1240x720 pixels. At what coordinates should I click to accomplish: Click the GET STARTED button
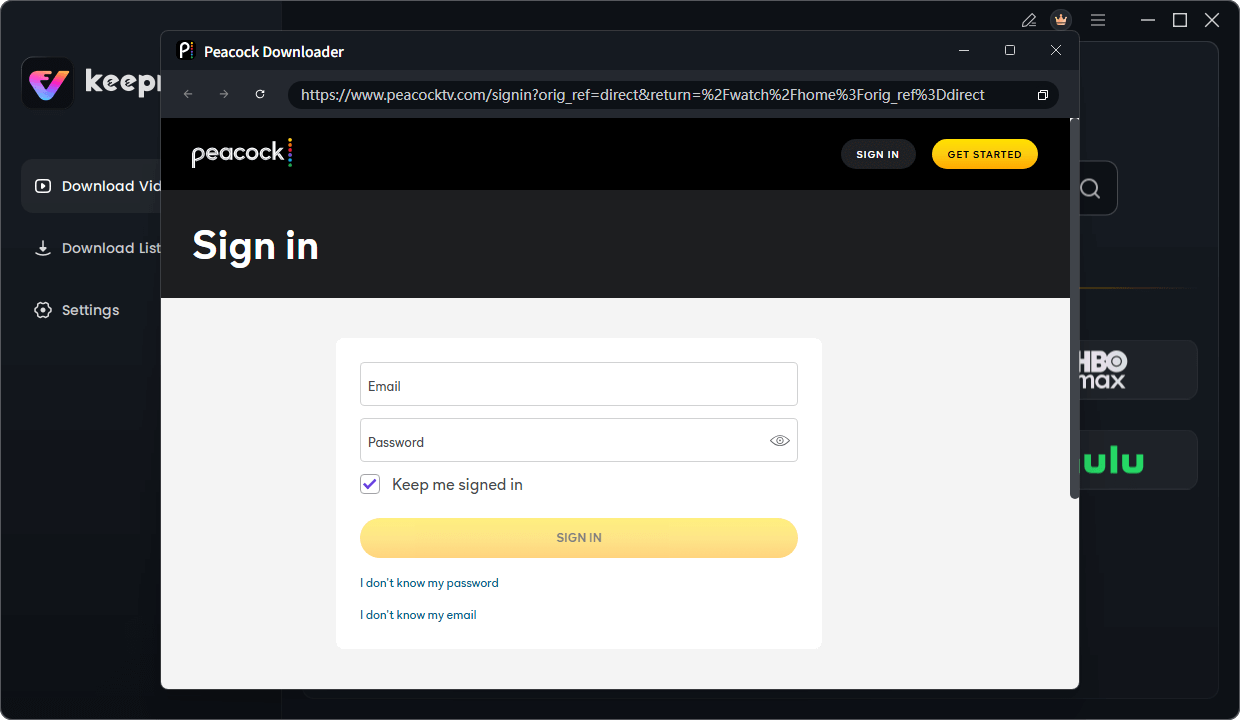[x=984, y=154]
